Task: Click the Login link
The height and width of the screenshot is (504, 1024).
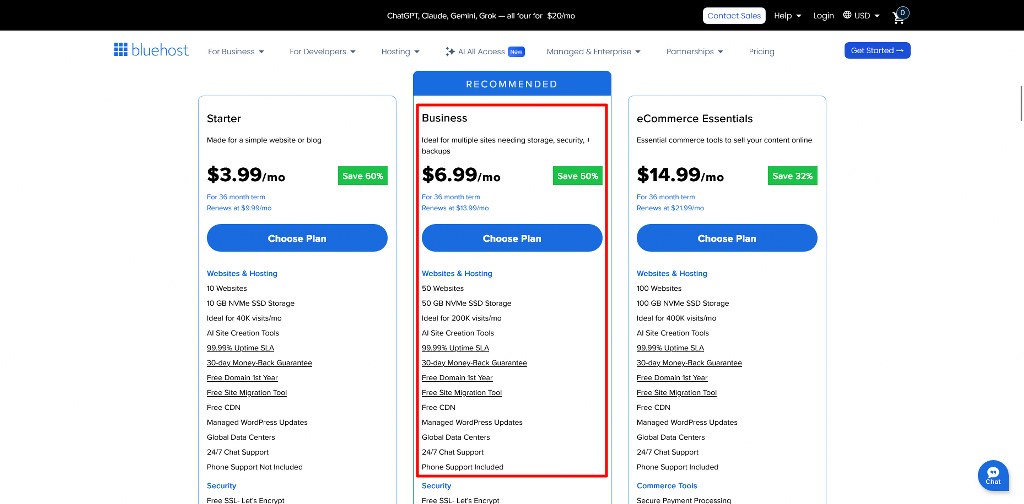Action: click(x=824, y=16)
